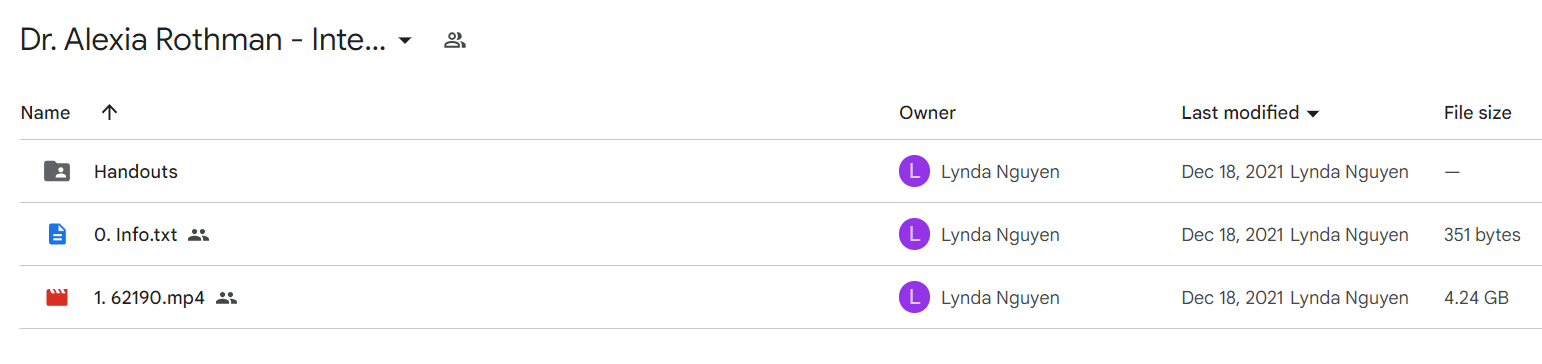Expand the Dr. Alexia Rothman folder name menu
The width and height of the screenshot is (1542, 364).
[x=203, y=41]
